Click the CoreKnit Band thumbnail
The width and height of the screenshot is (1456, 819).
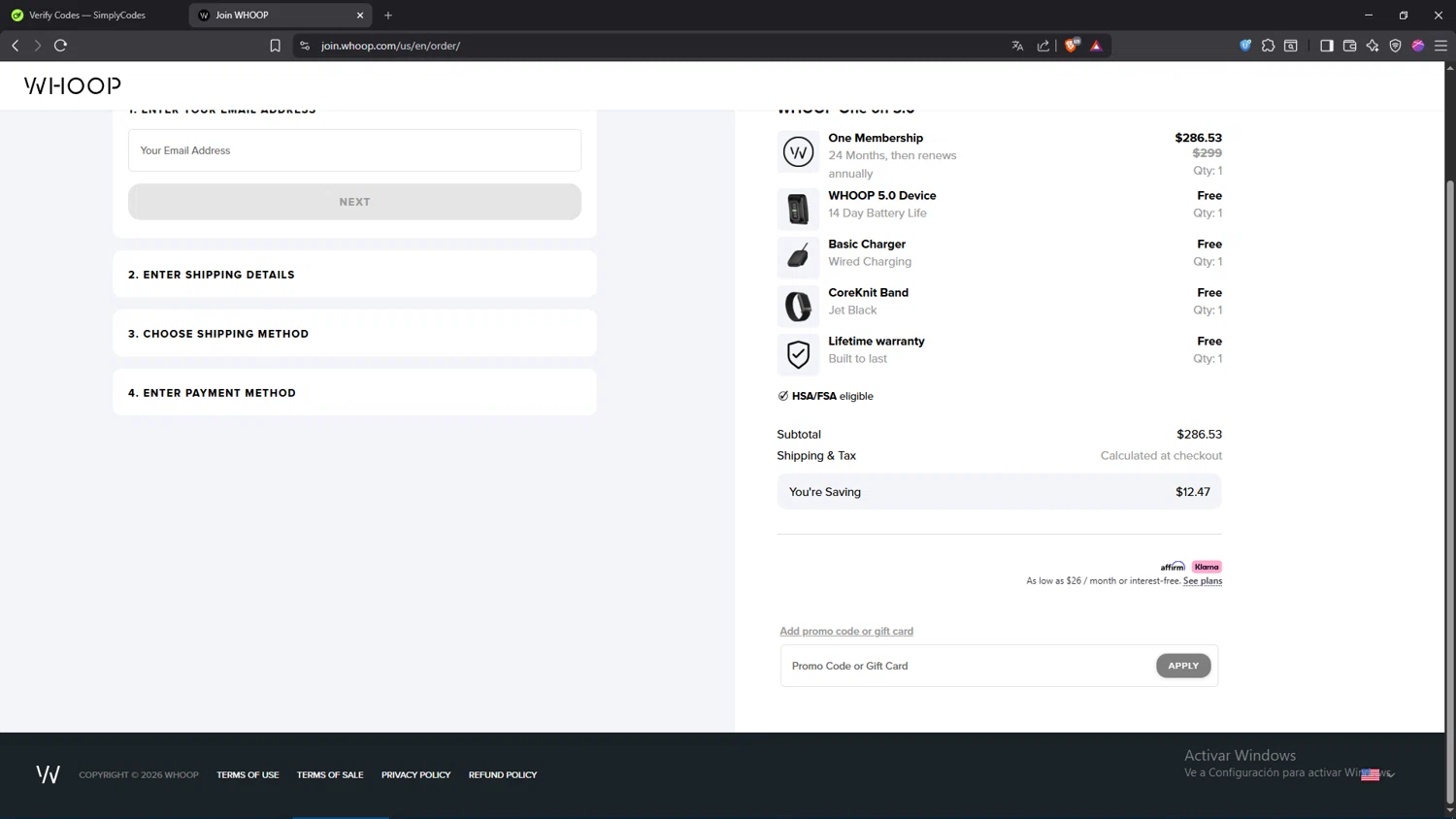[798, 306]
